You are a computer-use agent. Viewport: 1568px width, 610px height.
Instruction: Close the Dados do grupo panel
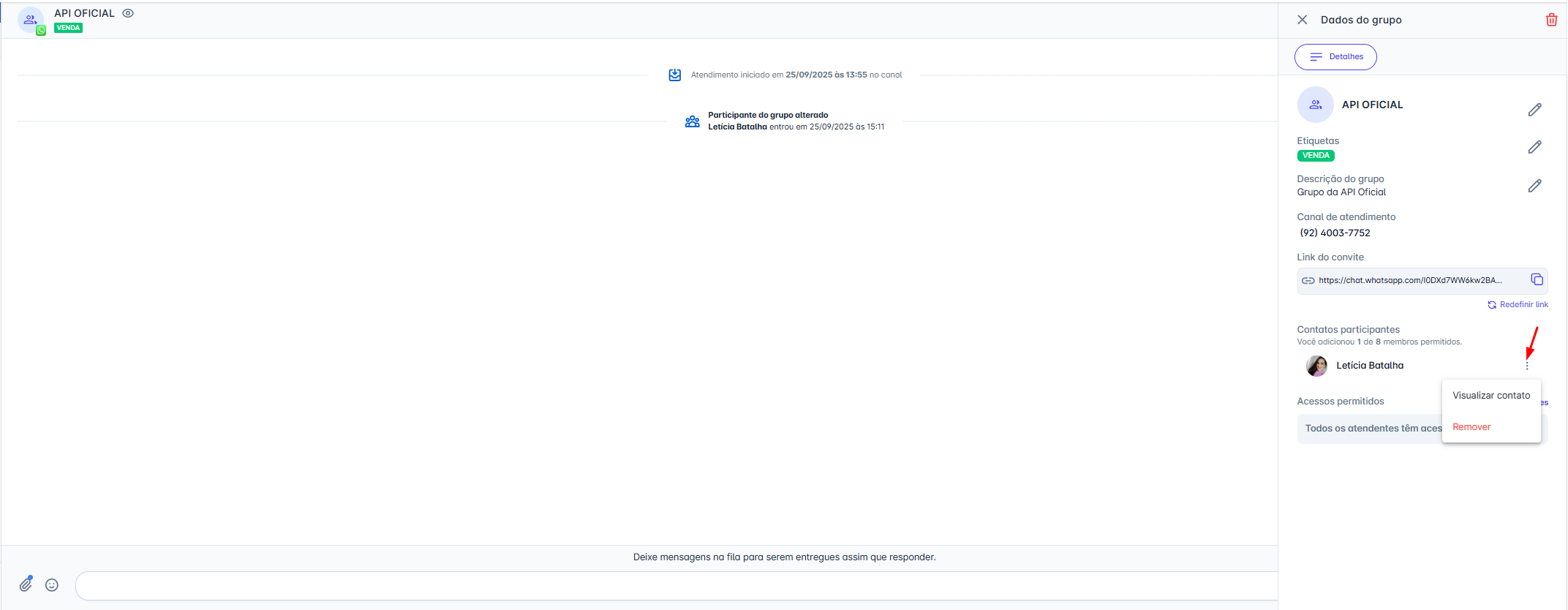click(x=1302, y=20)
